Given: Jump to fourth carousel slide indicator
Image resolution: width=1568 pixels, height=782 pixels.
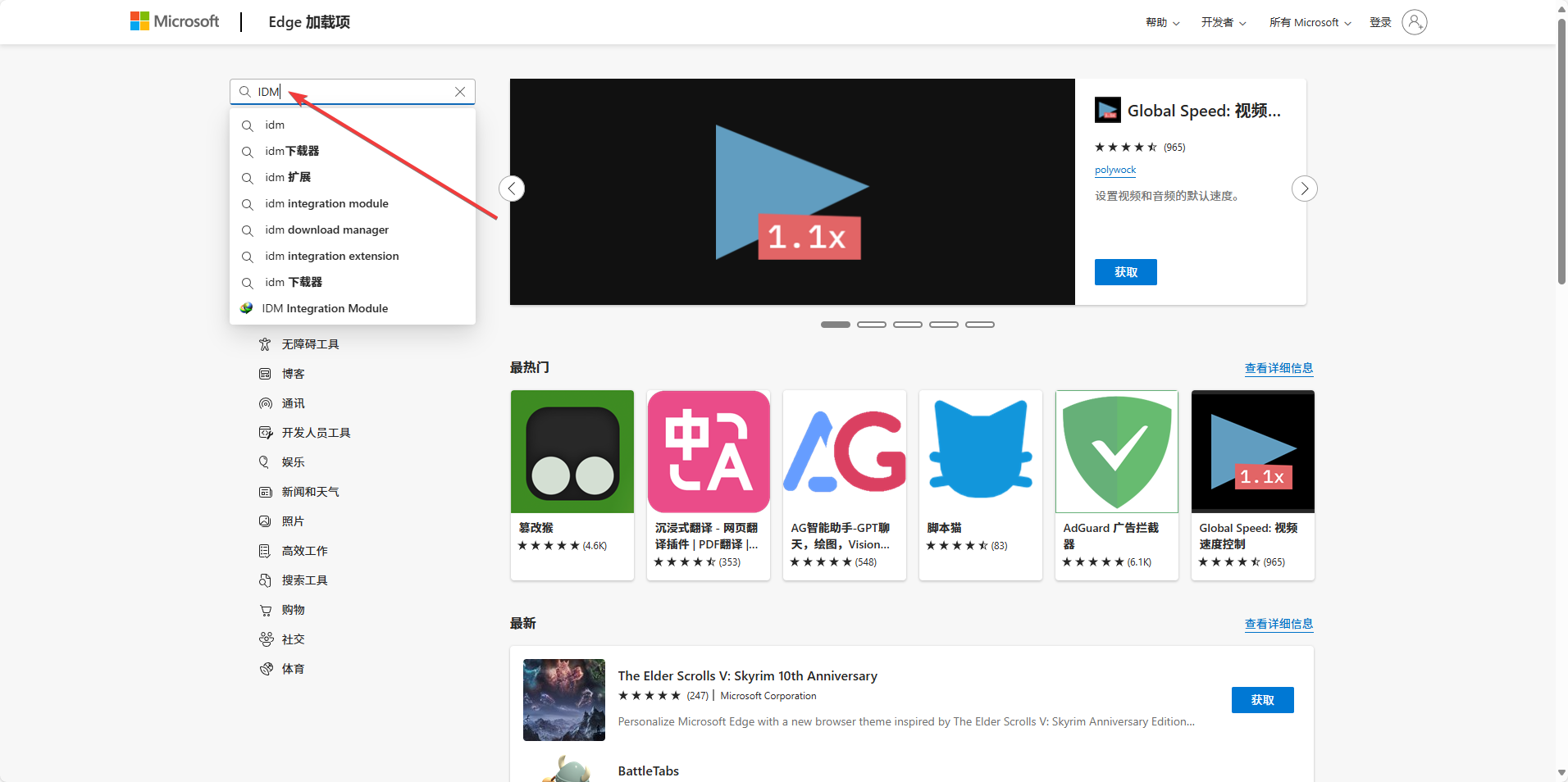Looking at the screenshot, I should point(944,325).
